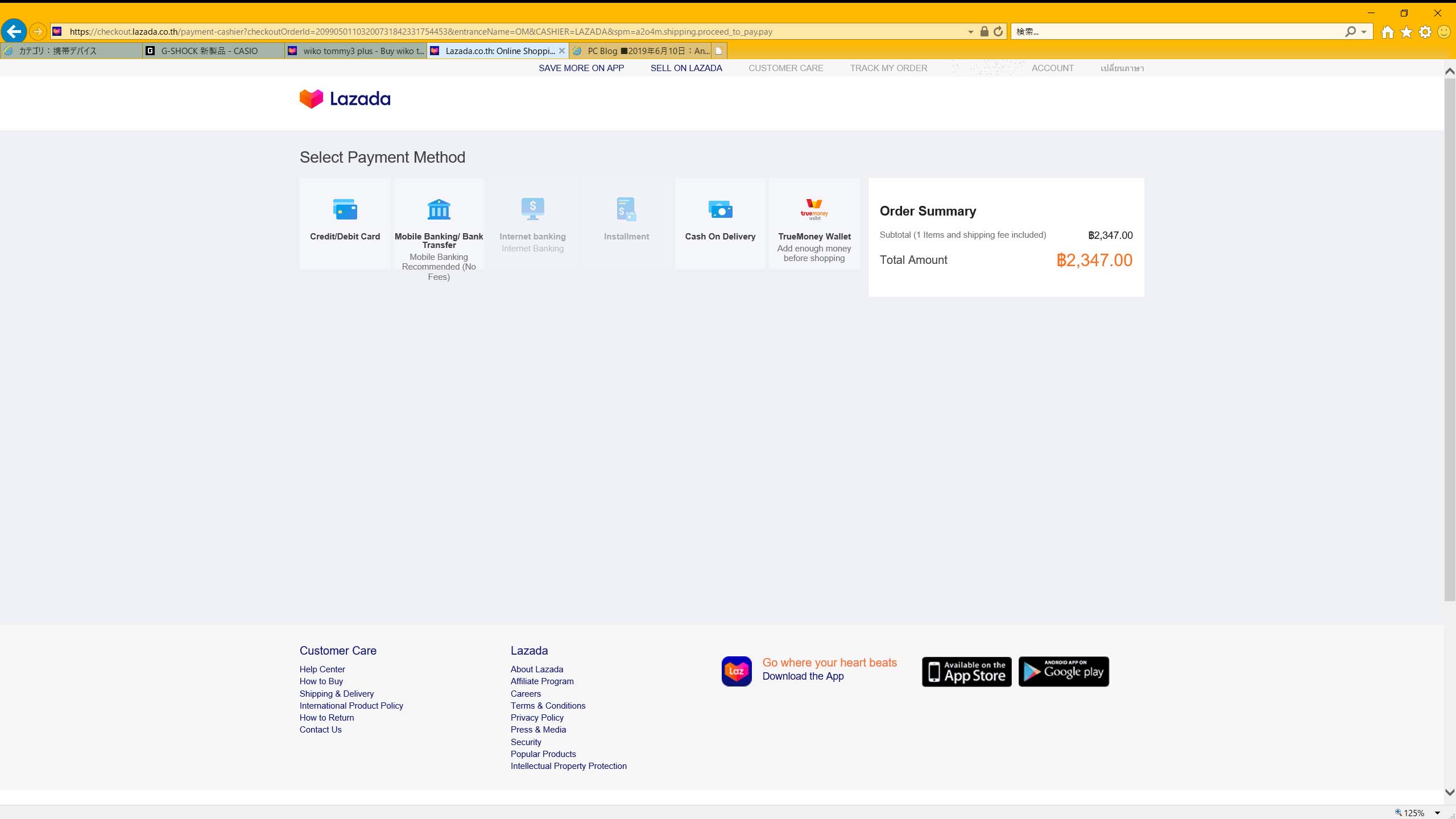Close the Lazada.co.th tab
This screenshot has height=819, width=1456.
[x=562, y=51]
